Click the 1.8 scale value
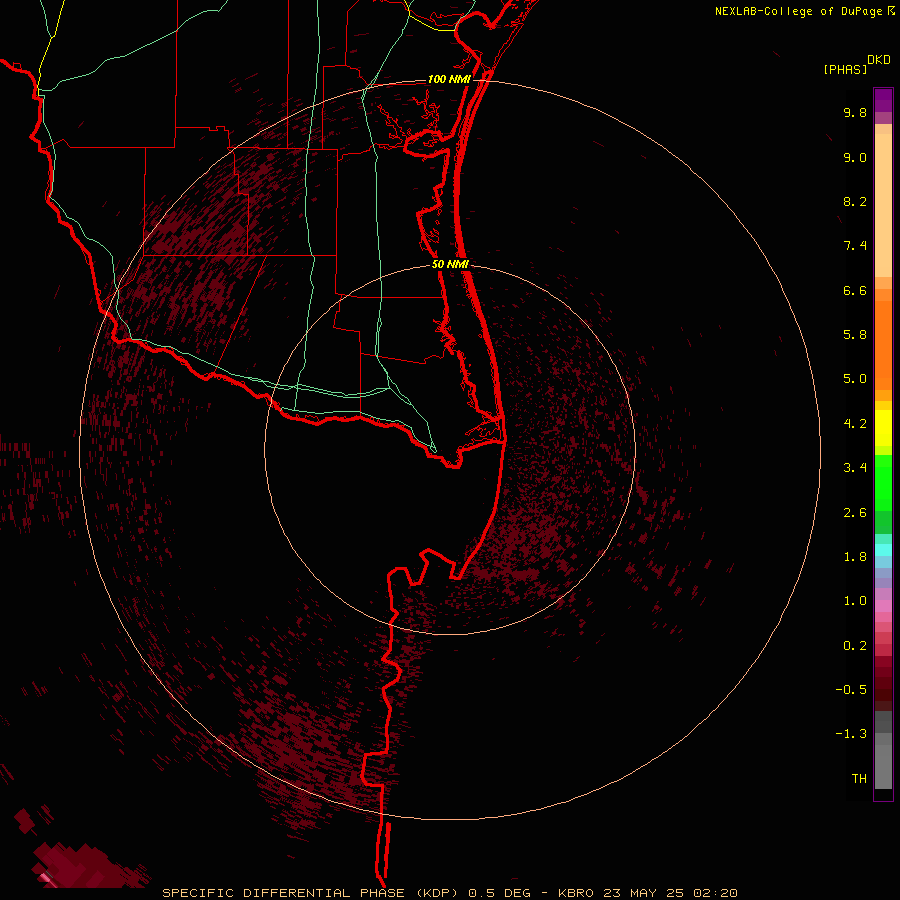 click(855, 557)
